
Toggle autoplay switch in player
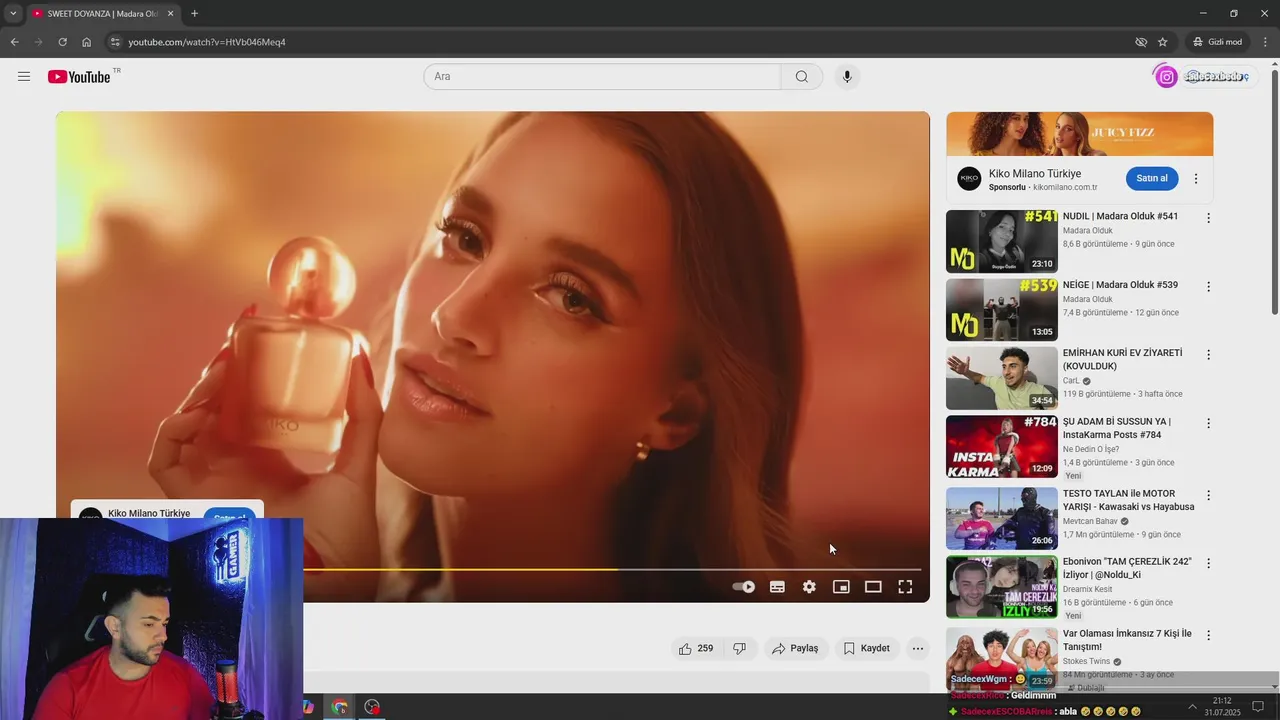[743, 587]
